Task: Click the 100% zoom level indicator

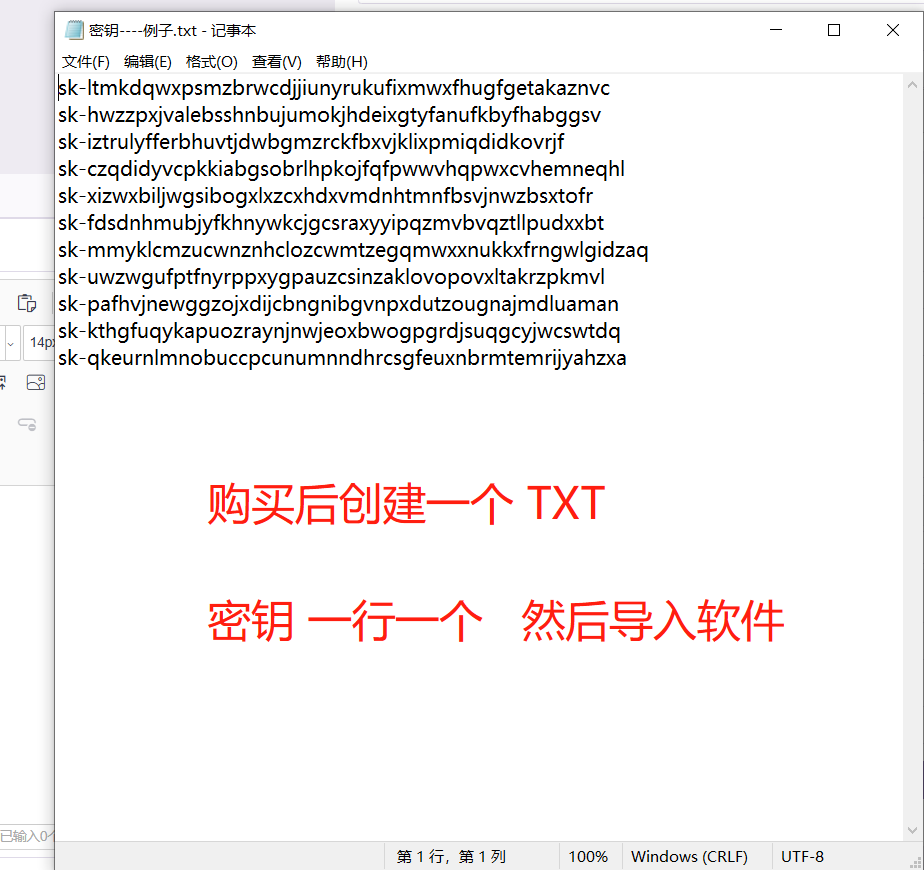Action: point(589,857)
